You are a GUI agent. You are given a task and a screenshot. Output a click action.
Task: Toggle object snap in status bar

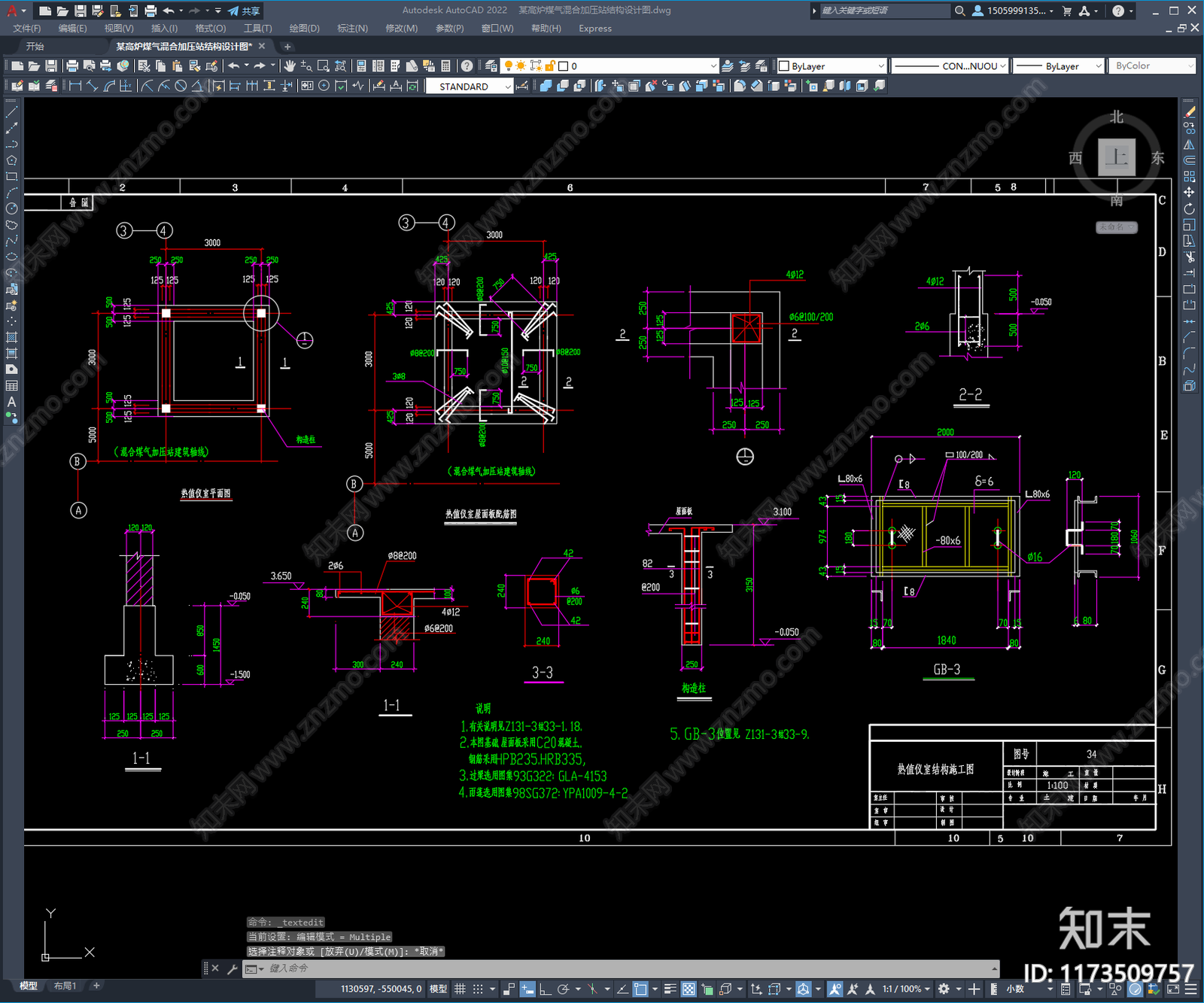pyautogui.click(x=640, y=989)
